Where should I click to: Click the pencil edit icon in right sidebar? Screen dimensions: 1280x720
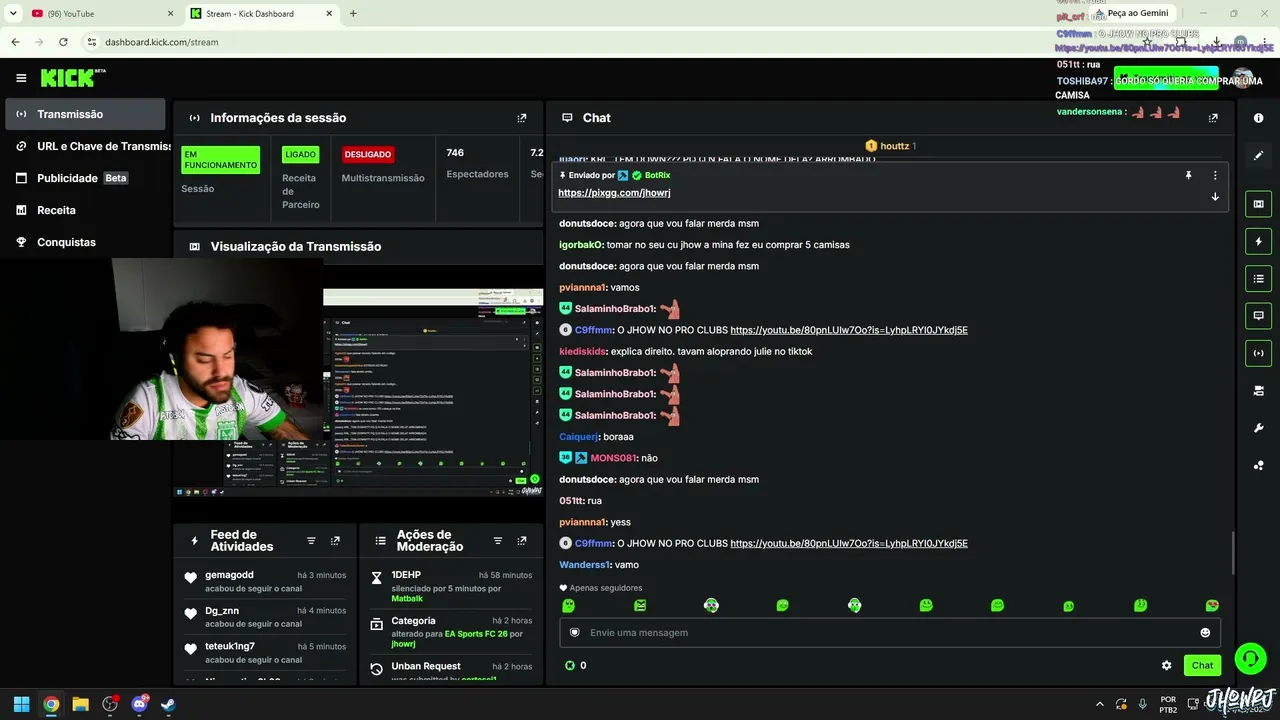click(1258, 155)
